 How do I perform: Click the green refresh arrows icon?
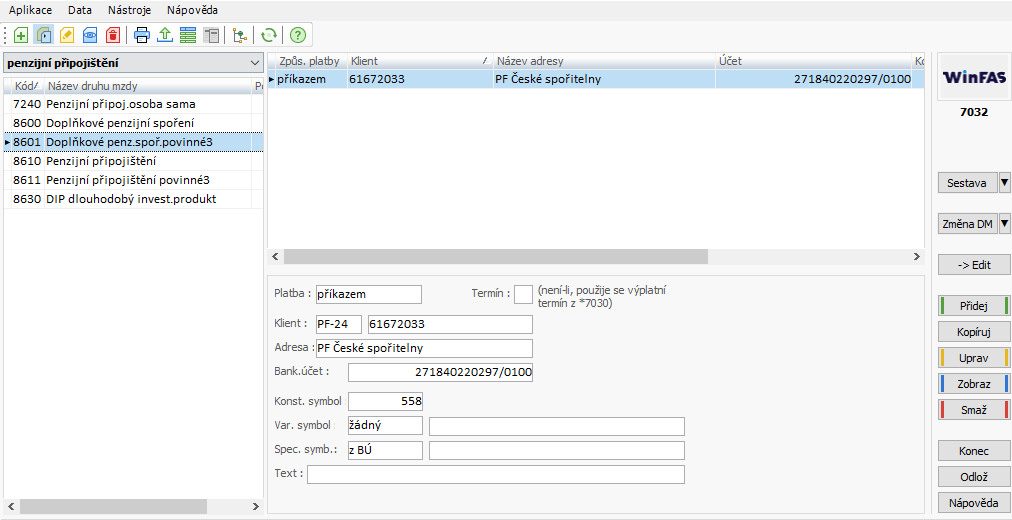(268, 35)
